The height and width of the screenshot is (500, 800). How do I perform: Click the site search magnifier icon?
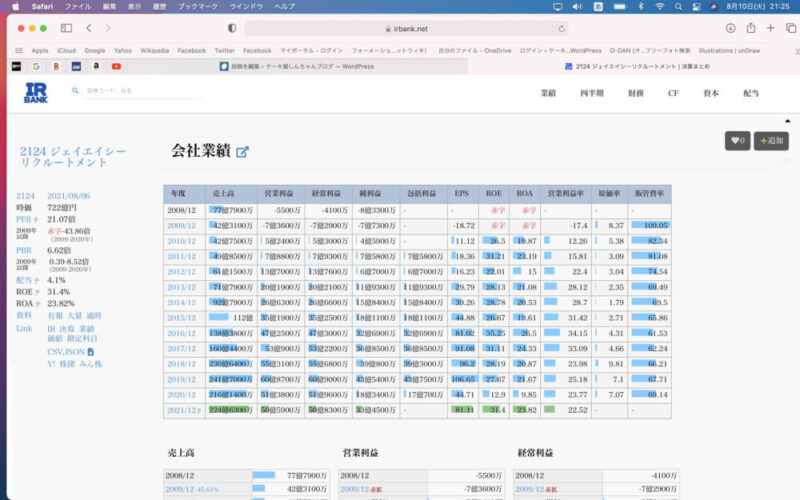coord(75,90)
